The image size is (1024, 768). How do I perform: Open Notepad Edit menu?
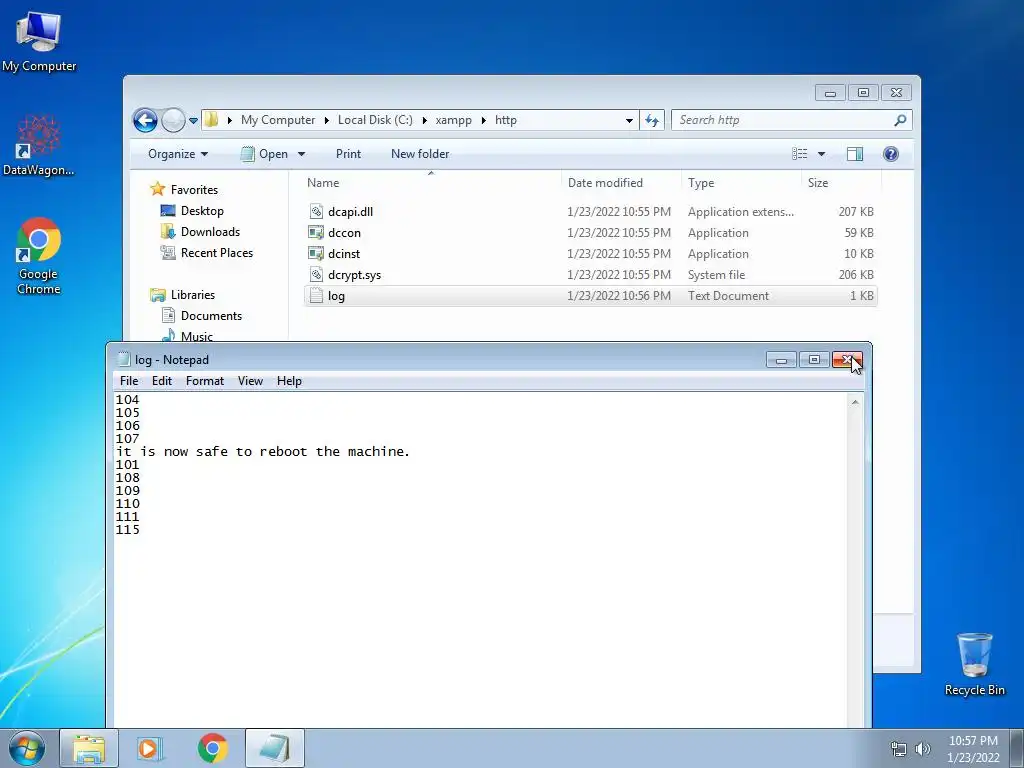coord(161,381)
